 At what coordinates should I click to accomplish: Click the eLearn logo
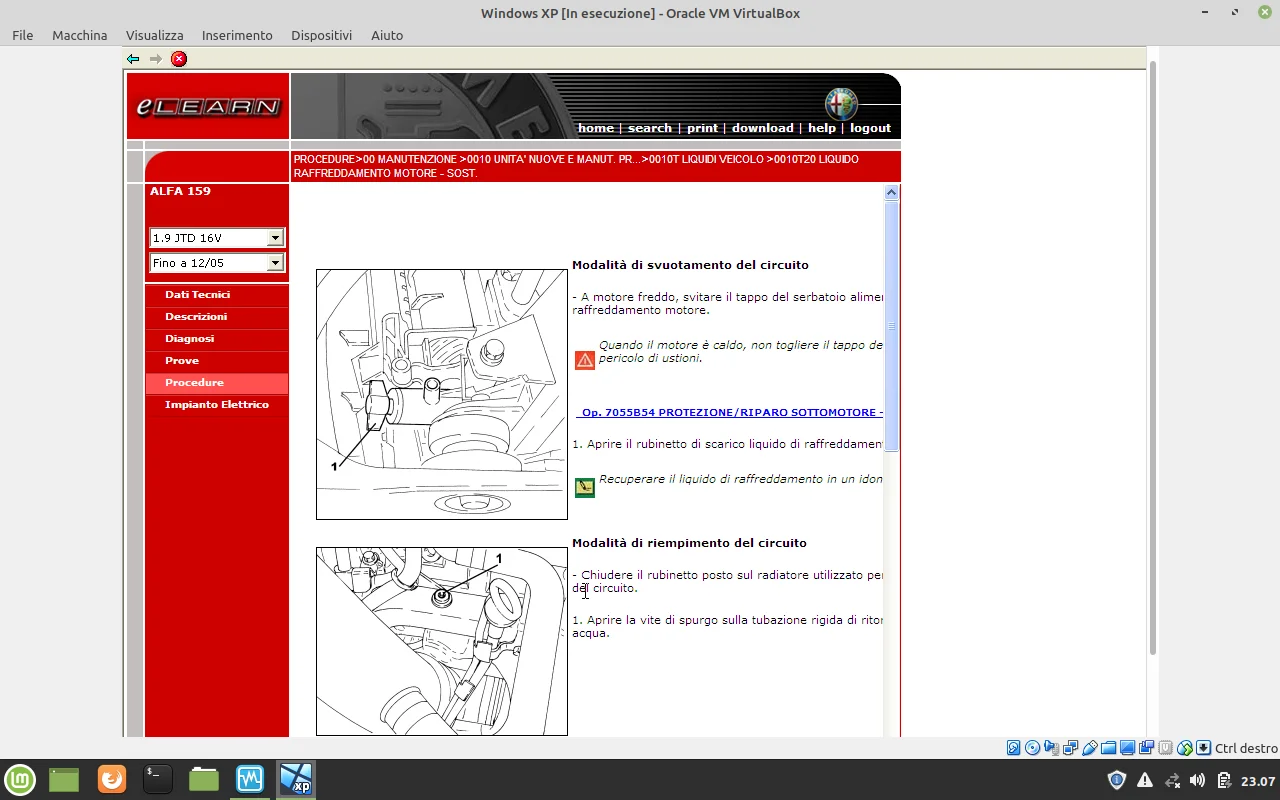(x=208, y=106)
